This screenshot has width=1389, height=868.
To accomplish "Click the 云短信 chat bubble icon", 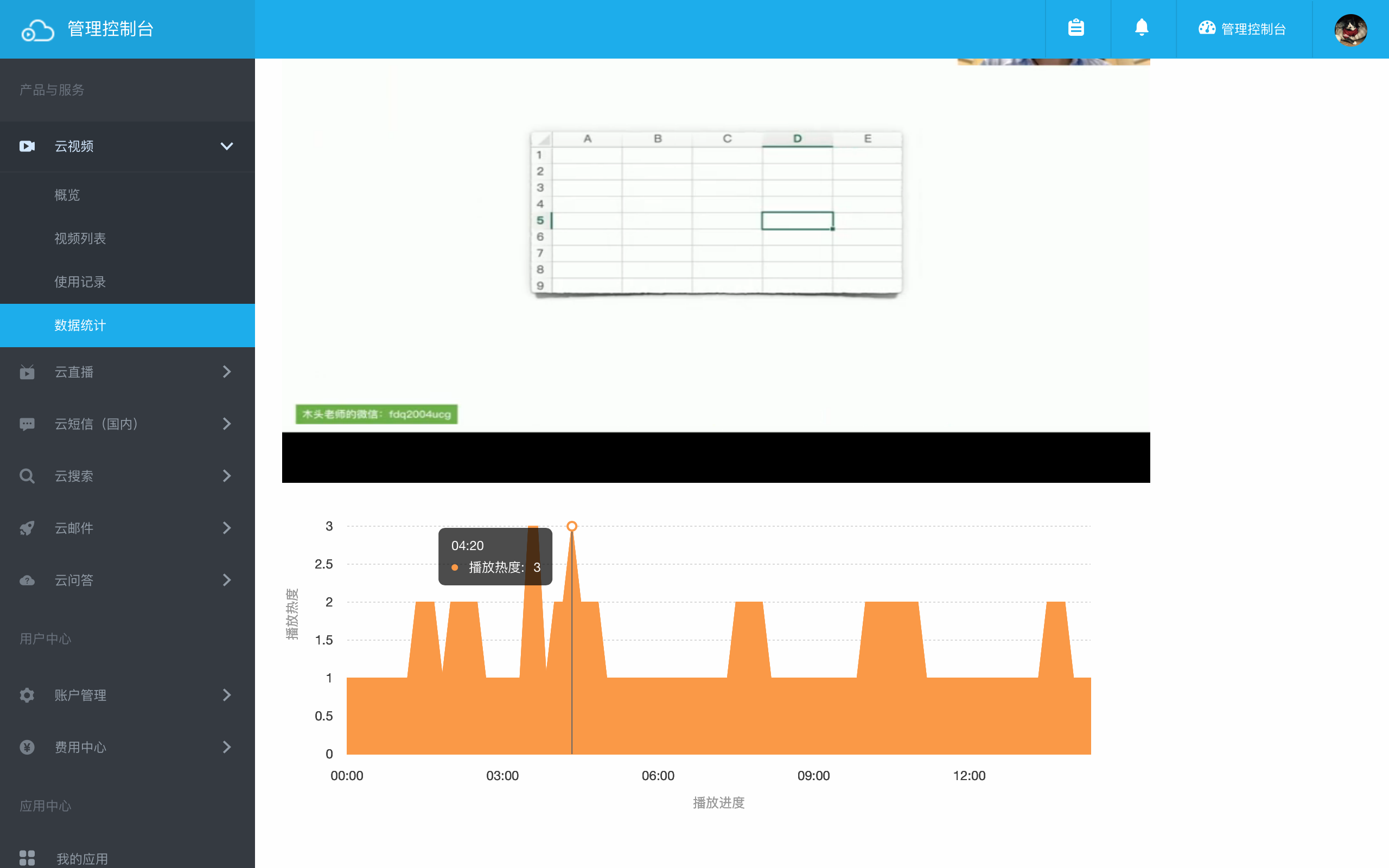I will coord(27,424).
